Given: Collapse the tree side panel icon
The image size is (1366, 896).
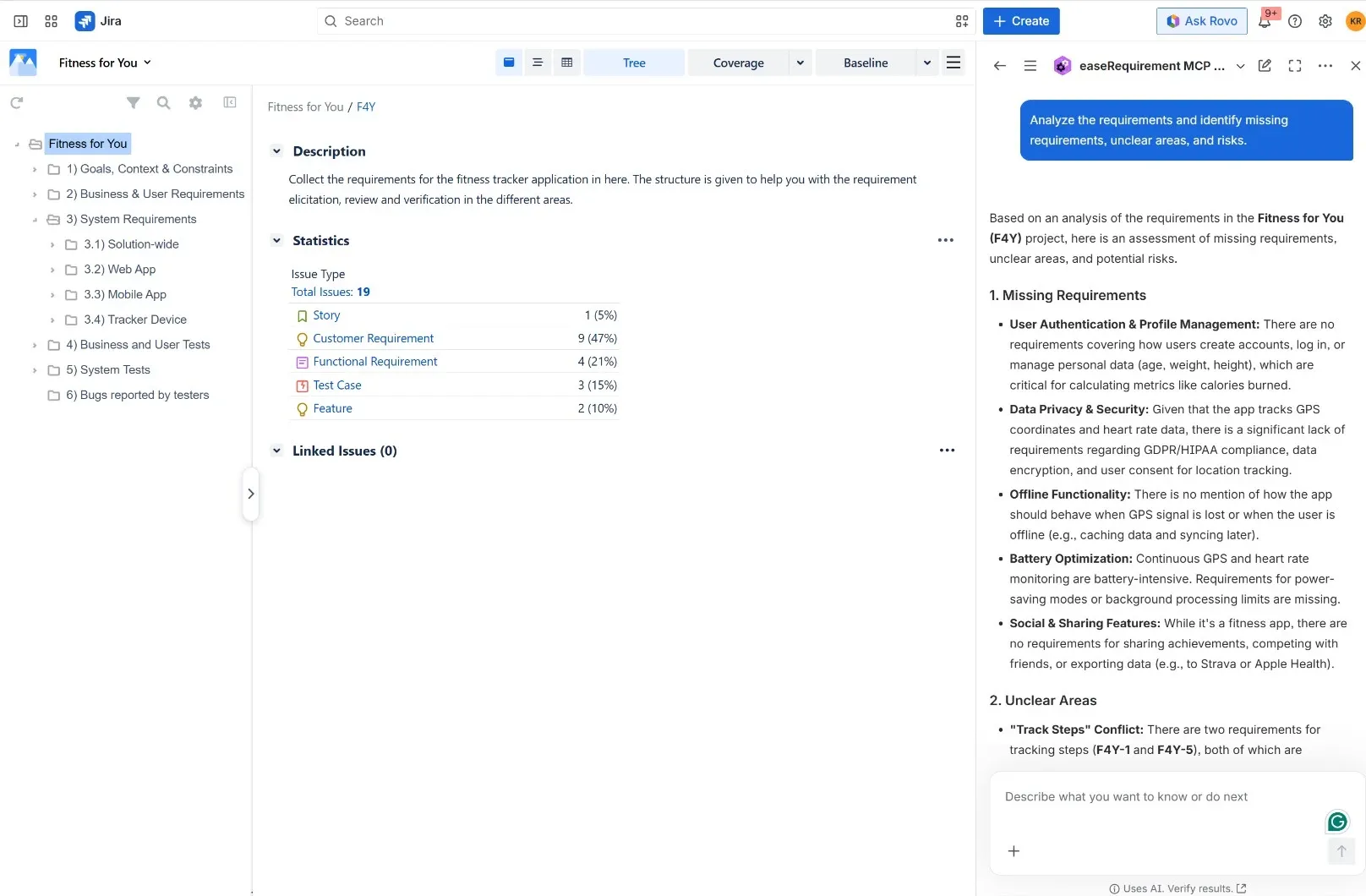Looking at the screenshot, I should tap(230, 102).
